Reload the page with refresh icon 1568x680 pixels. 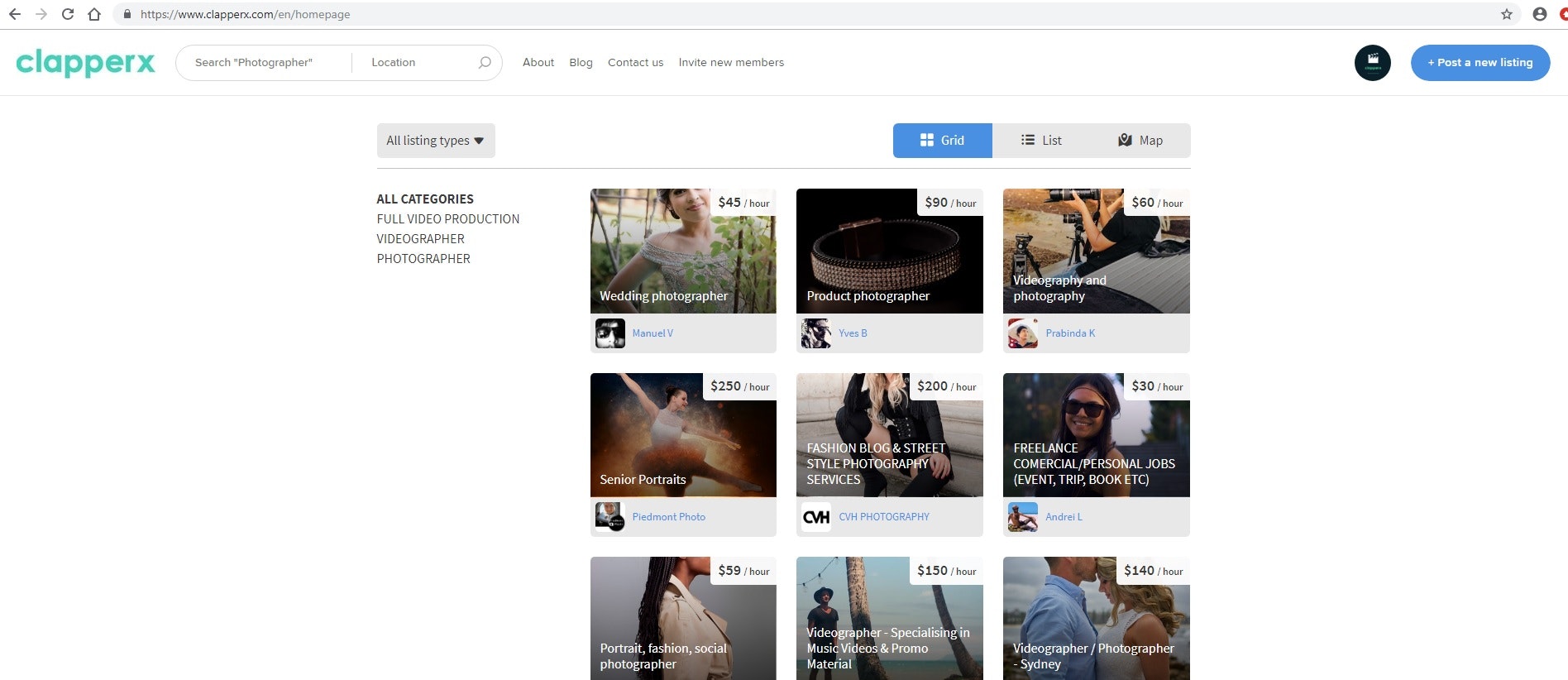pyautogui.click(x=68, y=14)
